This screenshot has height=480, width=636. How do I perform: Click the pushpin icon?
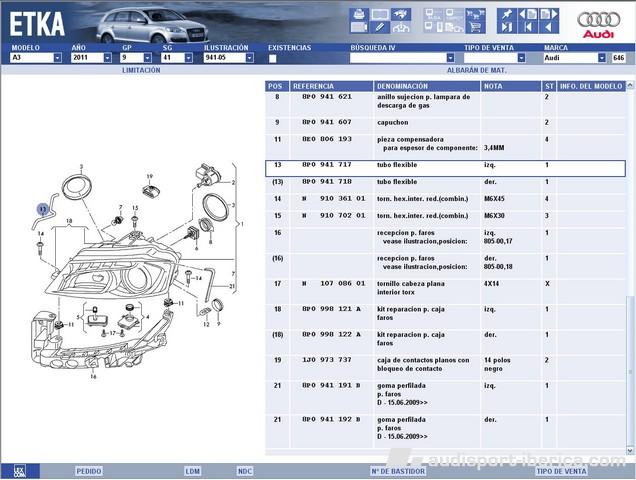(x=507, y=15)
